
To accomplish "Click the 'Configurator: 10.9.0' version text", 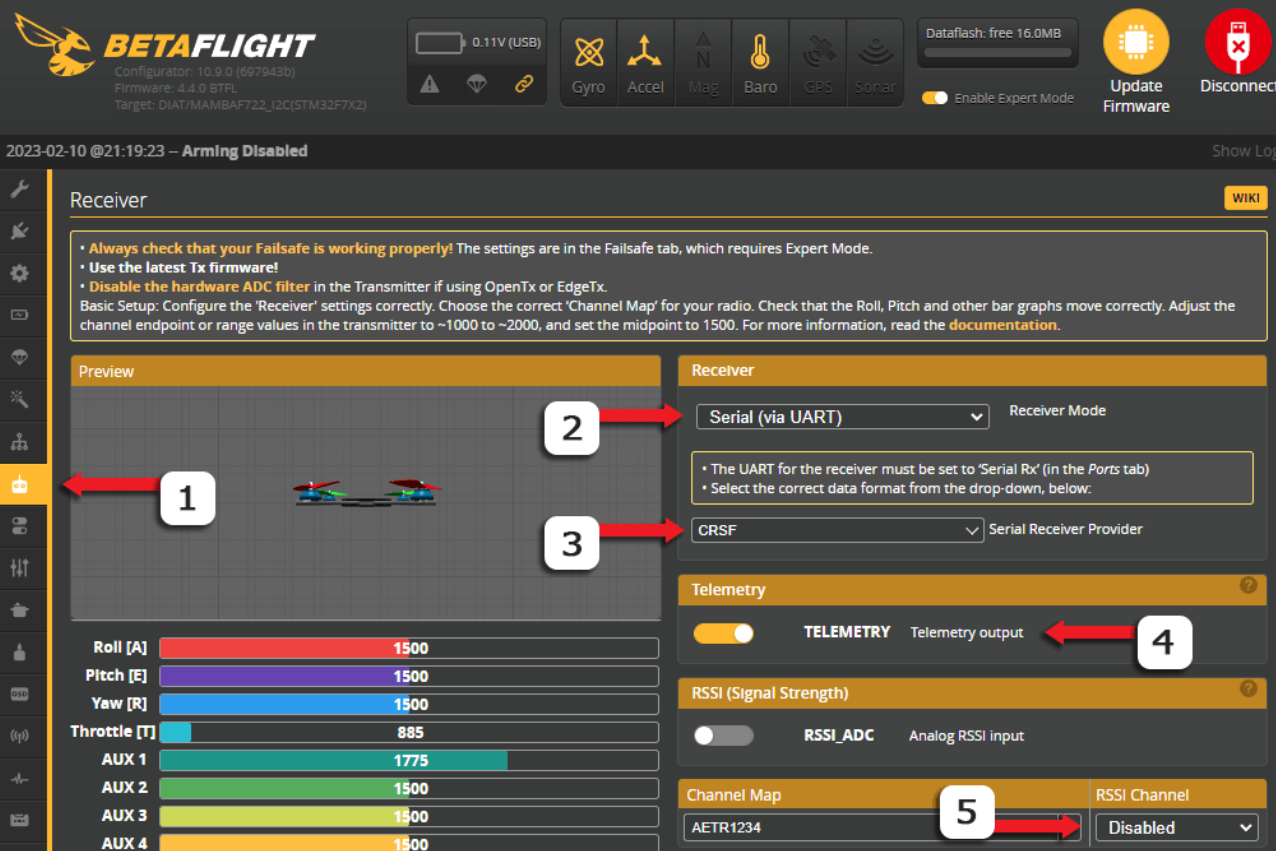I will point(204,72).
